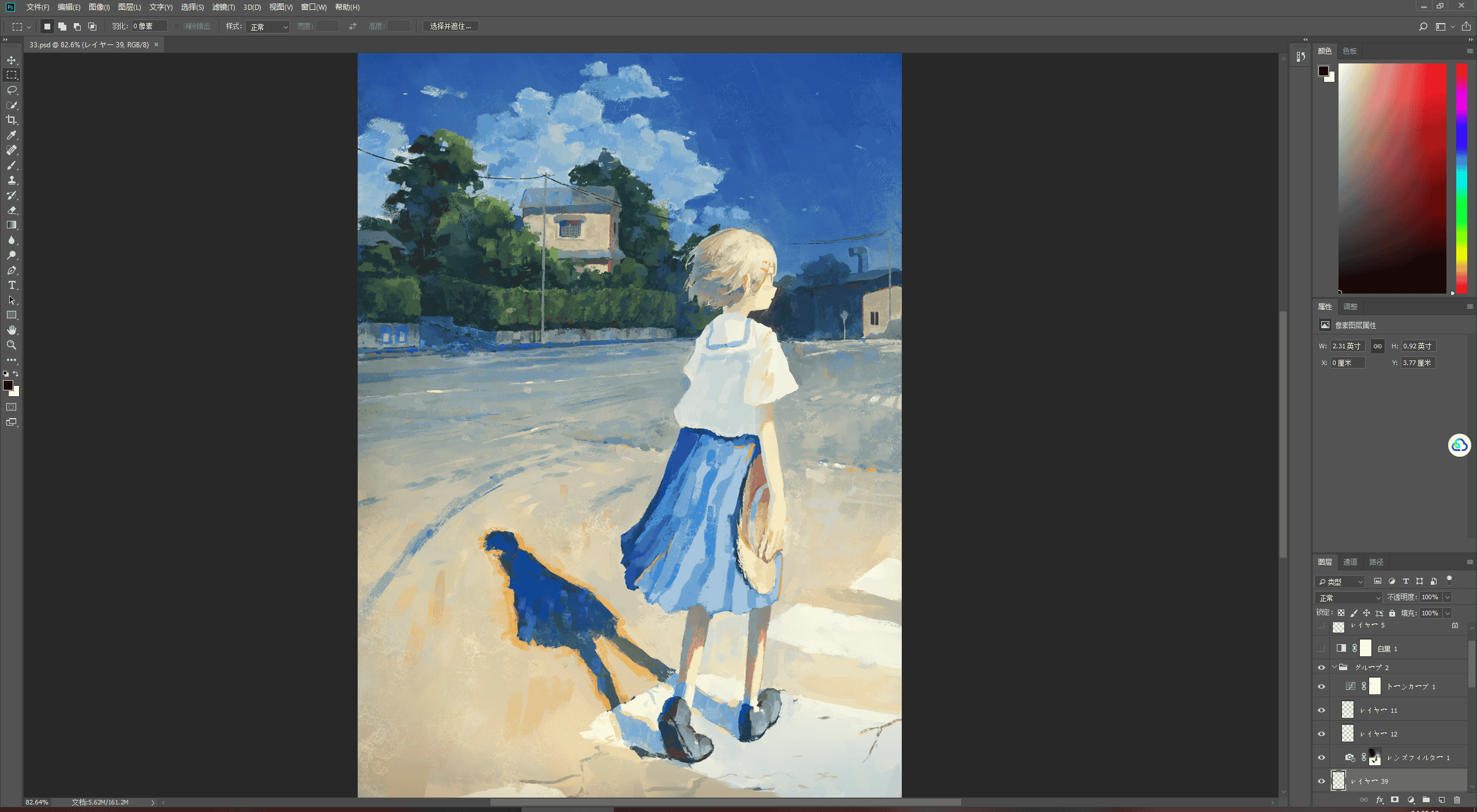Select the Crop tool

pos(12,120)
